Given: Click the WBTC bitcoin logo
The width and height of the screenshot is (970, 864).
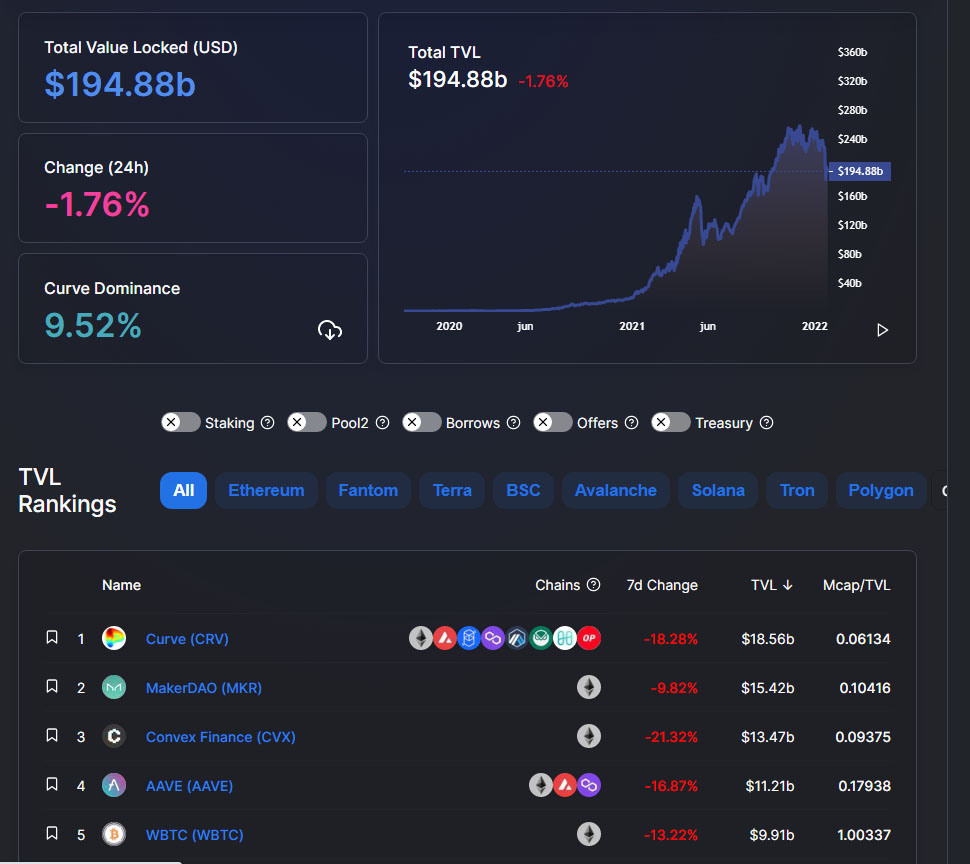Looking at the screenshot, I should pos(114,834).
